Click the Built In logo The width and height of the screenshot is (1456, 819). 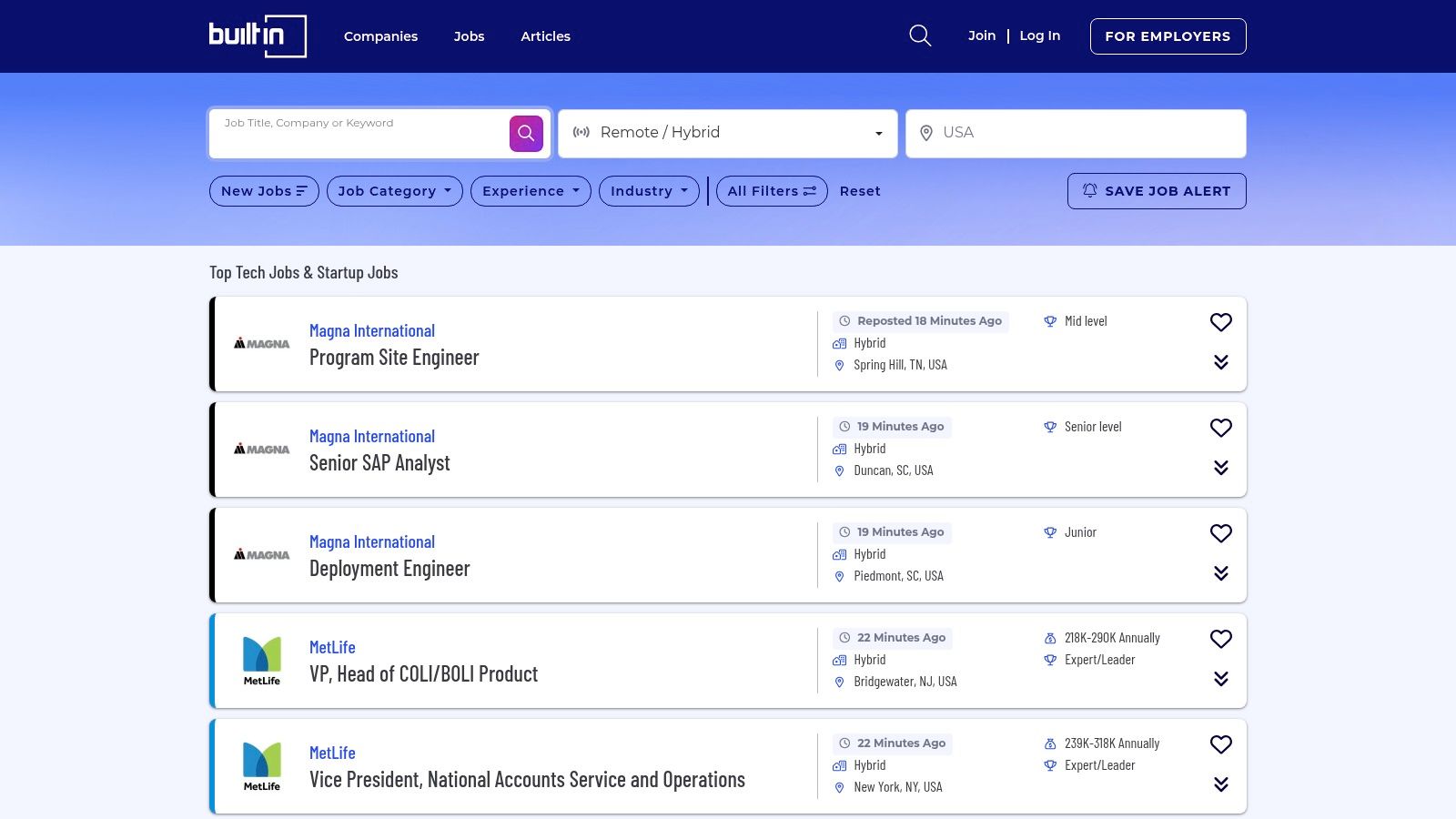coord(258,36)
